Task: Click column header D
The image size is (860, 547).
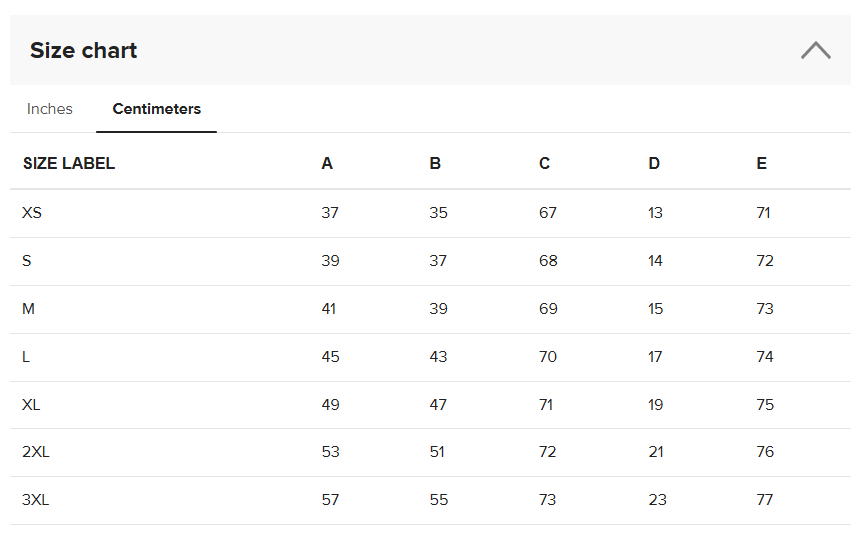Action: click(x=654, y=164)
